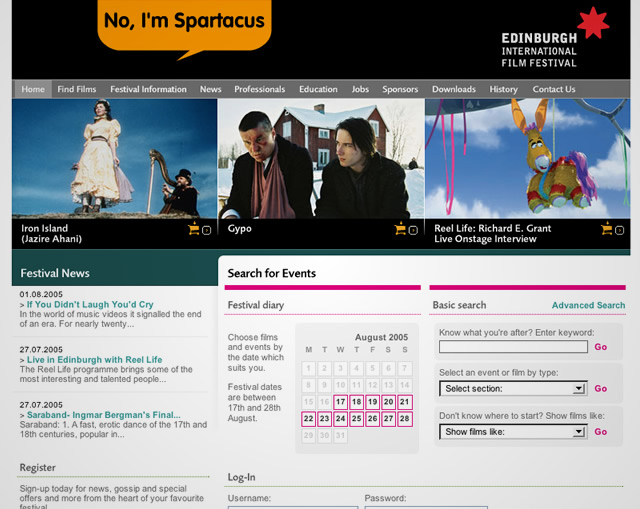Open the Education nav item
Screen dimensions: 640x509
[318, 89]
